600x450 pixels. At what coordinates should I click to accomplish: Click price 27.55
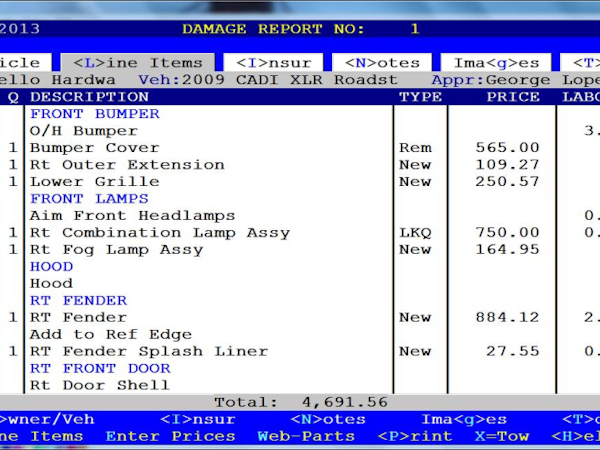[513, 351]
